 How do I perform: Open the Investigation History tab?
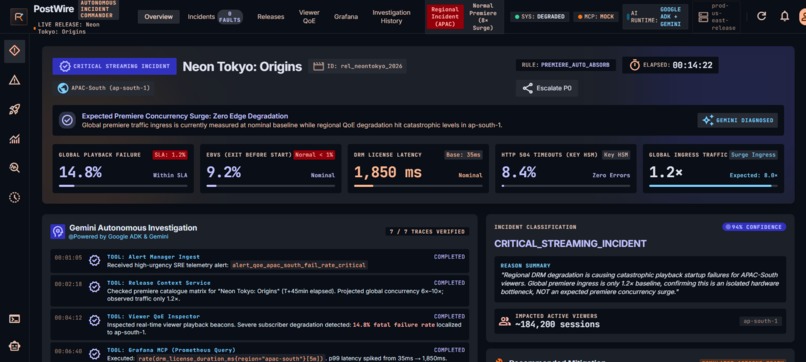point(391,17)
